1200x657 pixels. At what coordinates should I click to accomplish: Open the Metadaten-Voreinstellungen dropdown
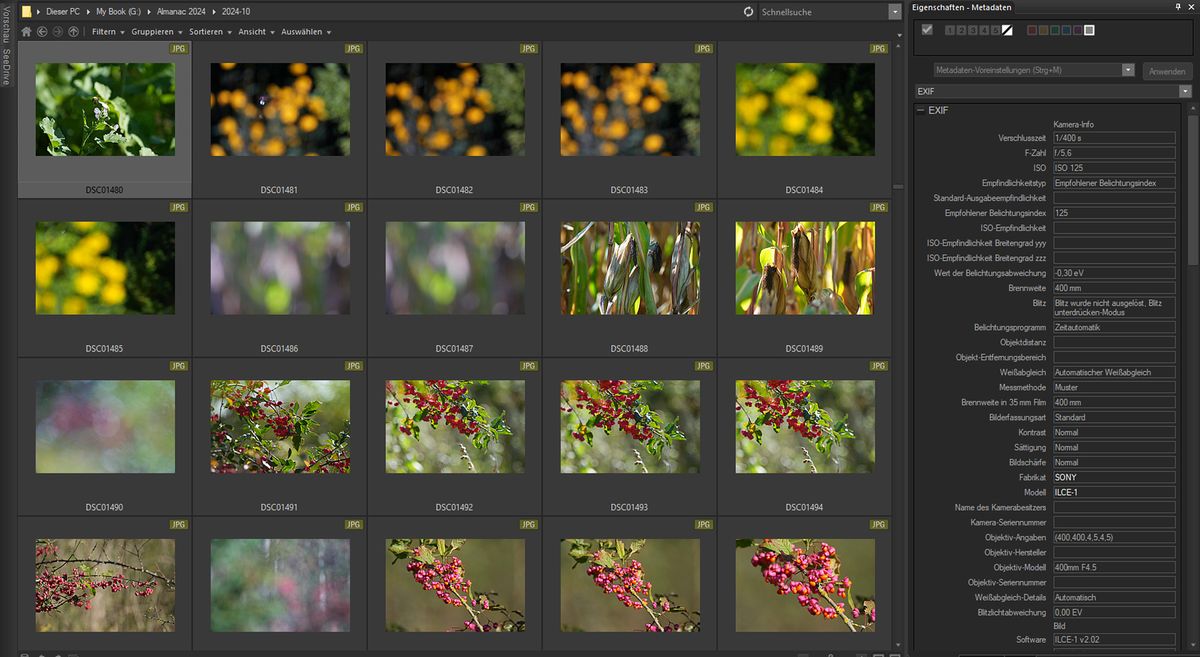click(1128, 71)
